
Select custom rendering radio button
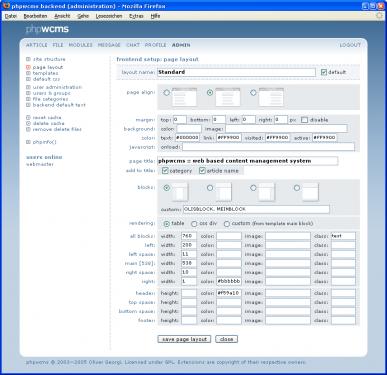227,224
